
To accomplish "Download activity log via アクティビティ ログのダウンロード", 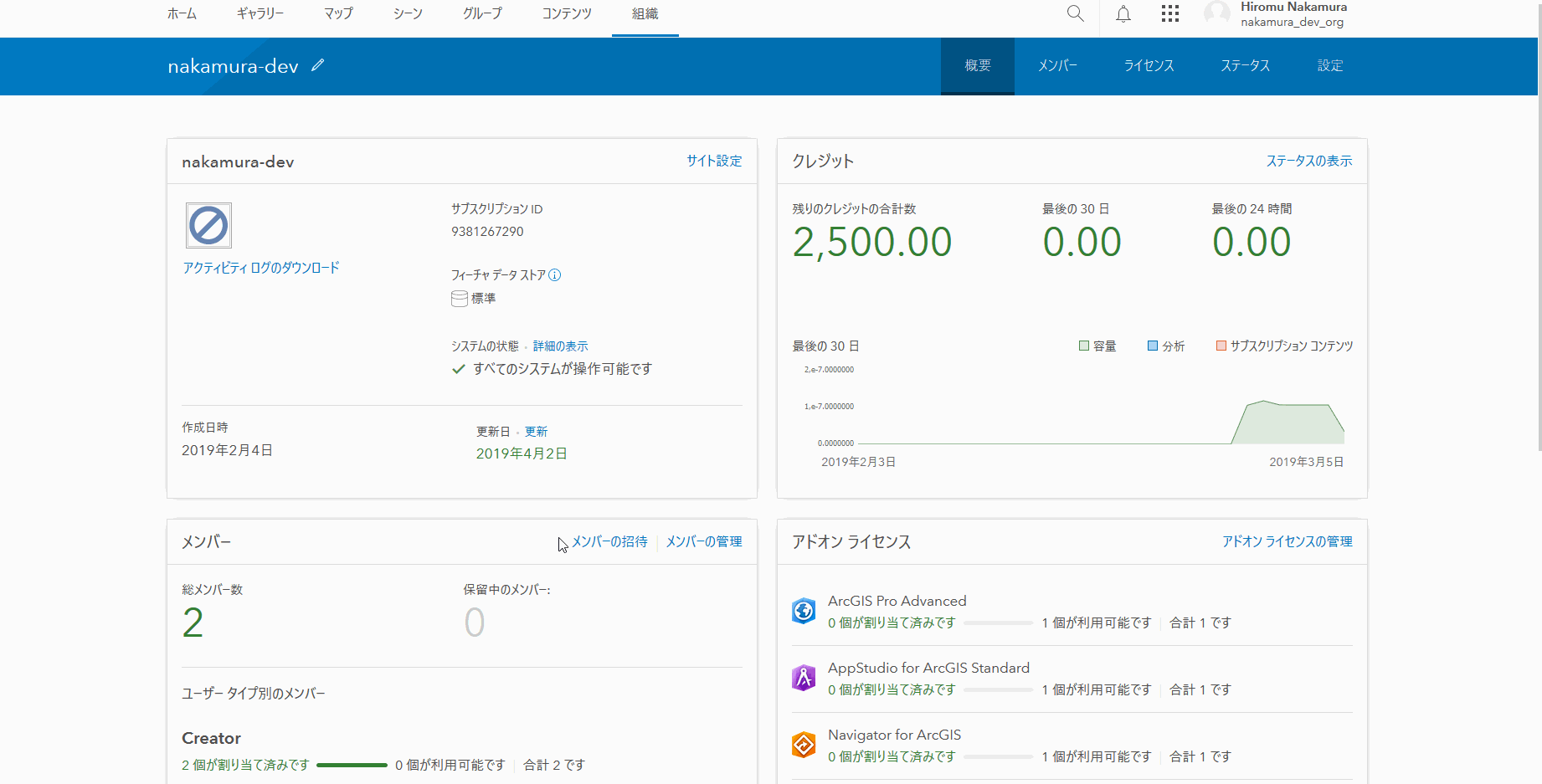I will pyautogui.click(x=261, y=268).
